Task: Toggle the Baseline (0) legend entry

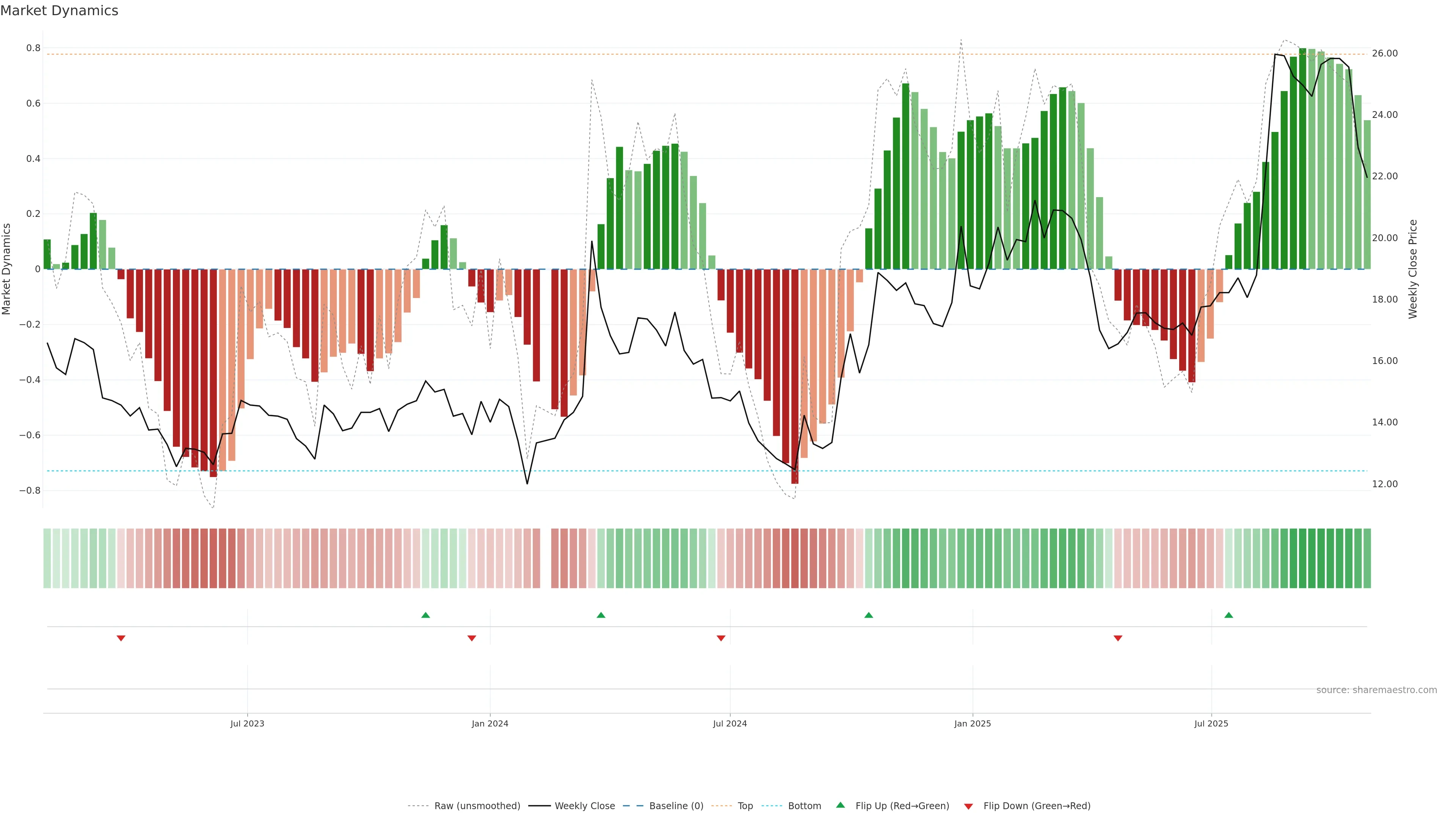Action: click(x=676, y=806)
